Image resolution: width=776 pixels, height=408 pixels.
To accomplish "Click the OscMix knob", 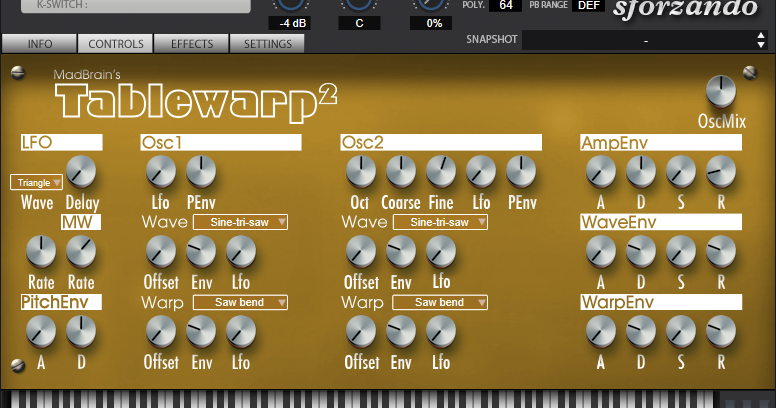I will (x=721, y=91).
